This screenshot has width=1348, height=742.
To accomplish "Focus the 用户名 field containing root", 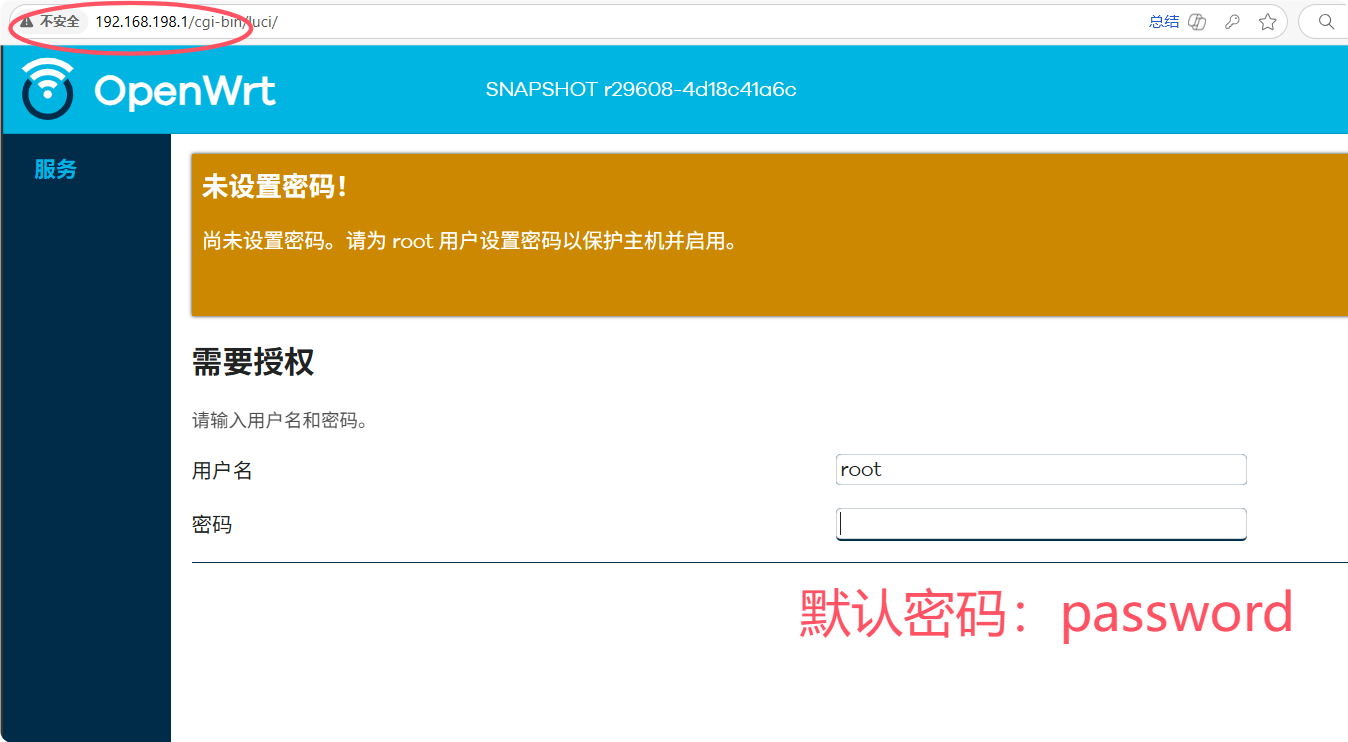I will click(1040, 470).
